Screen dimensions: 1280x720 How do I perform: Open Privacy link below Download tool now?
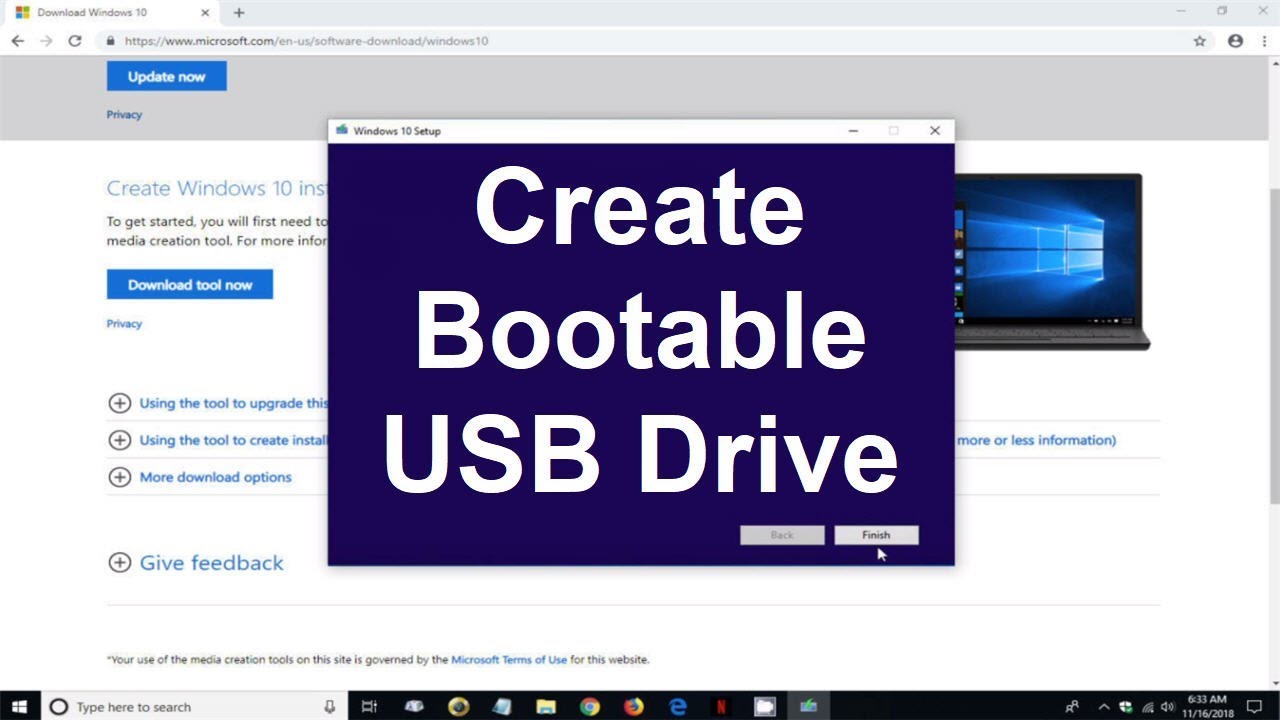click(124, 323)
